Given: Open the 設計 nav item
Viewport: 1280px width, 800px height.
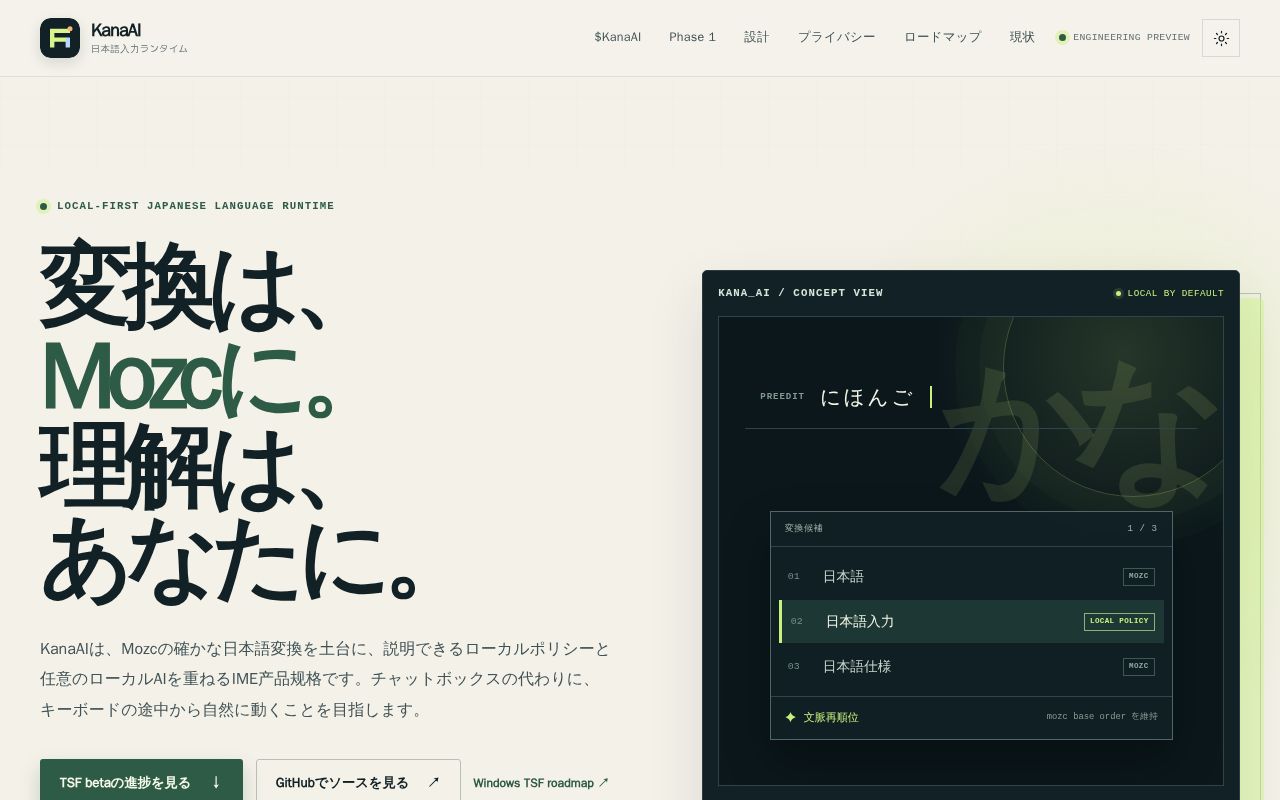Looking at the screenshot, I should [x=757, y=37].
